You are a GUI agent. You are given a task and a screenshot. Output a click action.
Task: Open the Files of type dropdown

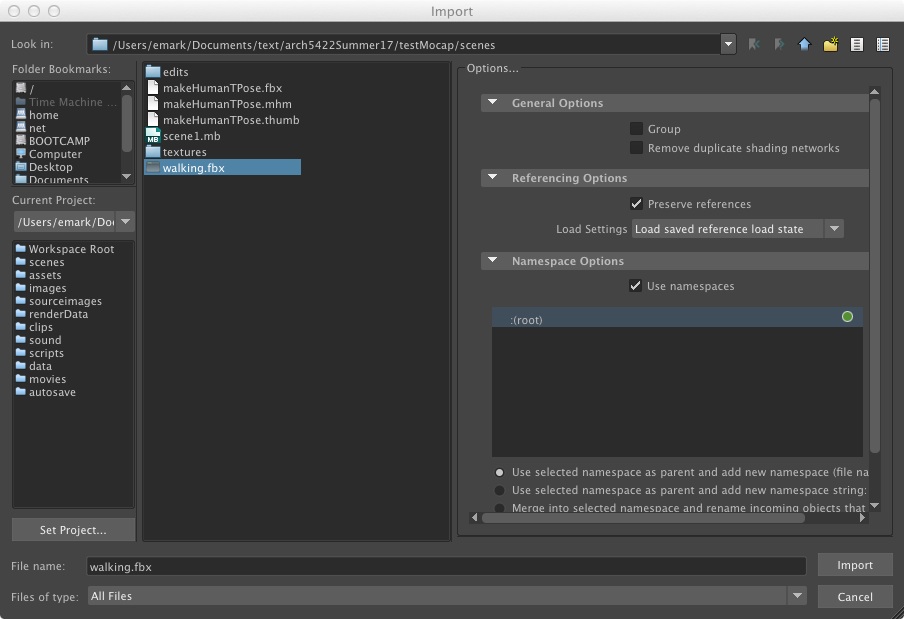point(797,596)
